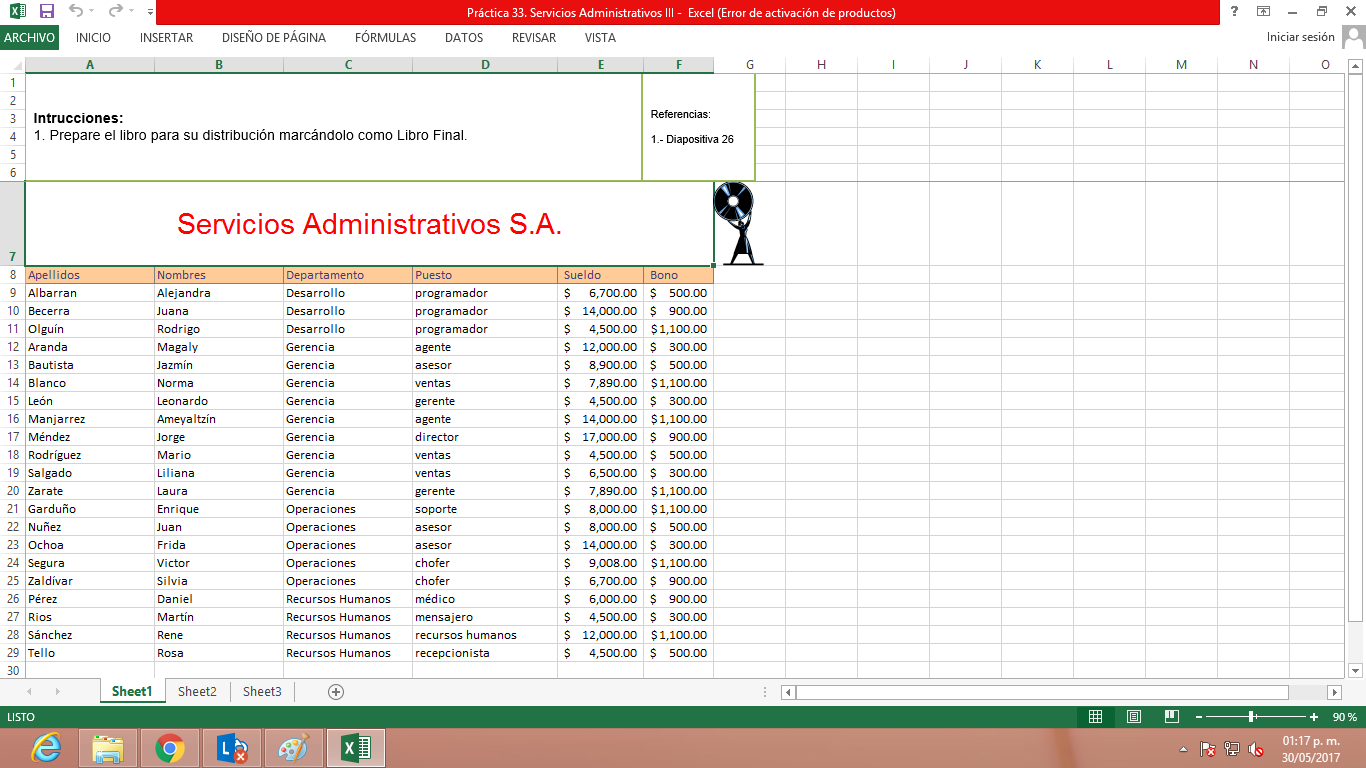This screenshot has width=1366, height=768.
Task: Add a new sheet with plus button
Action: pyautogui.click(x=336, y=691)
